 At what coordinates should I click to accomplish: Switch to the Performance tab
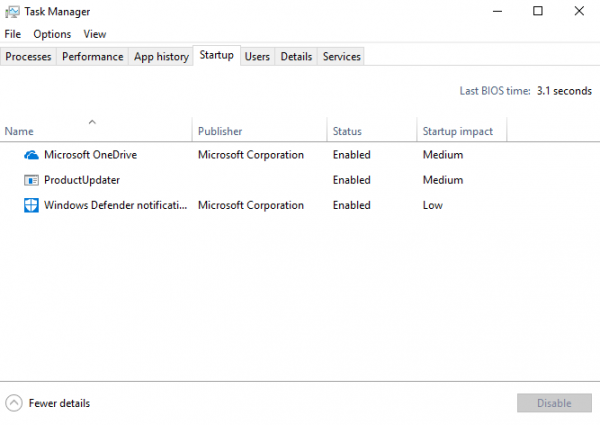[93, 57]
